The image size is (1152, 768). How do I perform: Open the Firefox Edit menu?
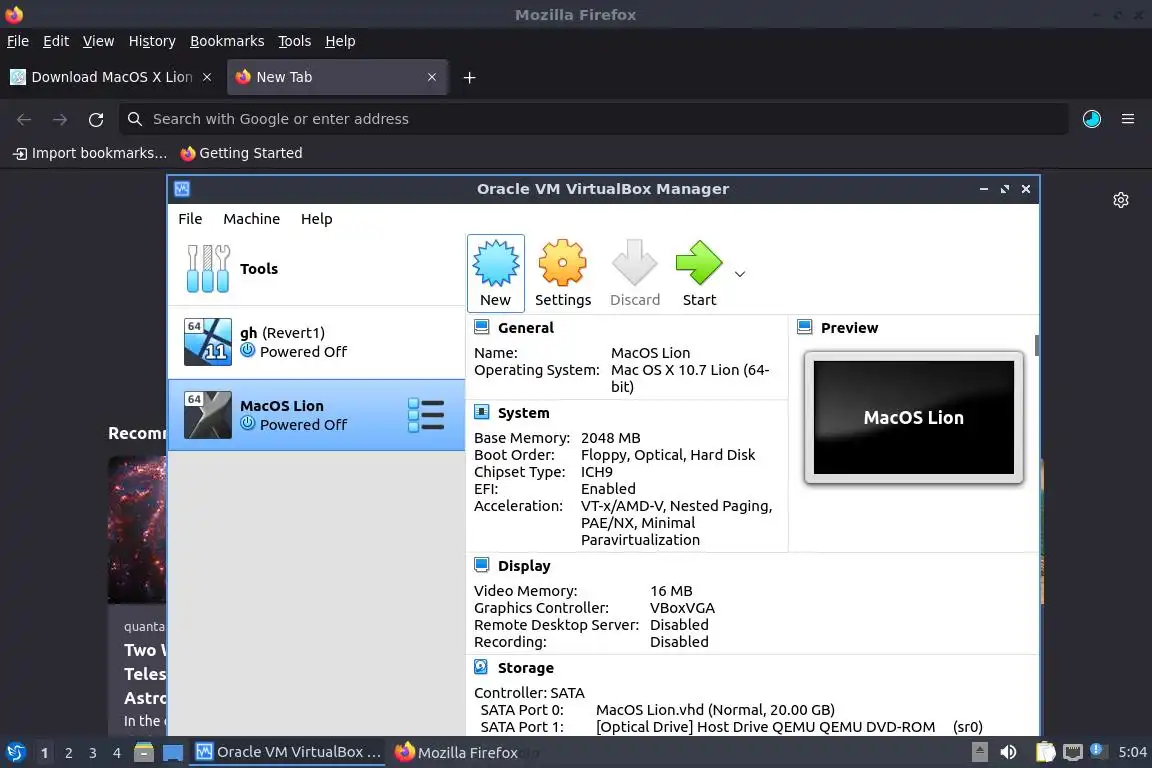(56, 41)
